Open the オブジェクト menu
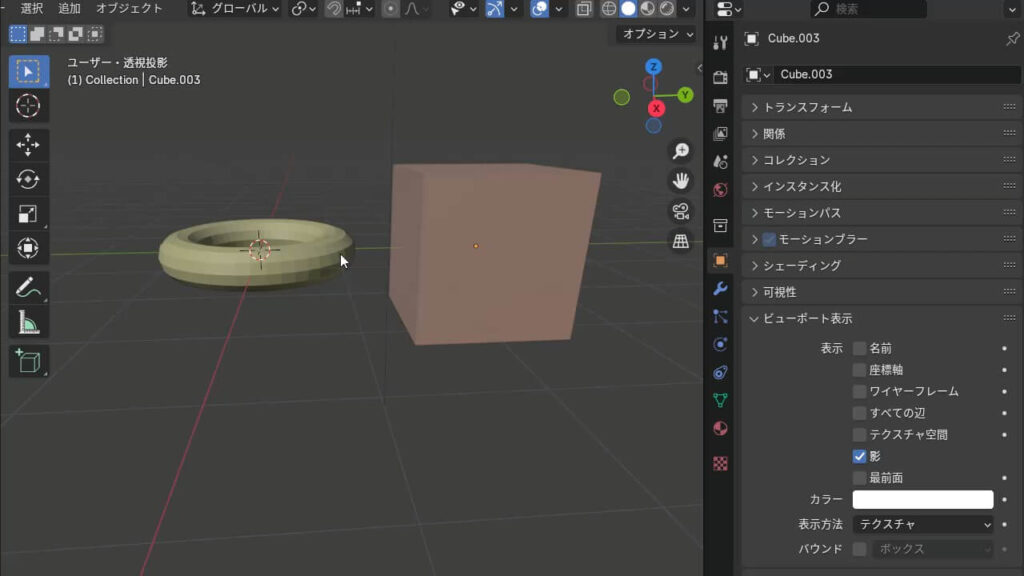 129,8
